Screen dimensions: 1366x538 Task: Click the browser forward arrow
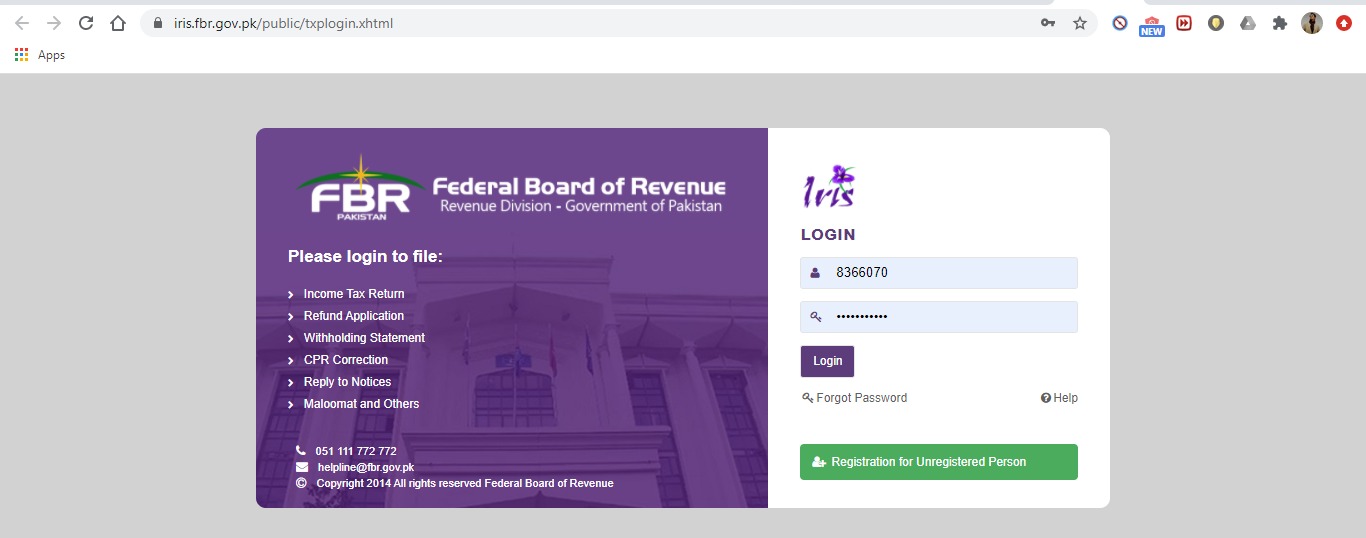54,23
